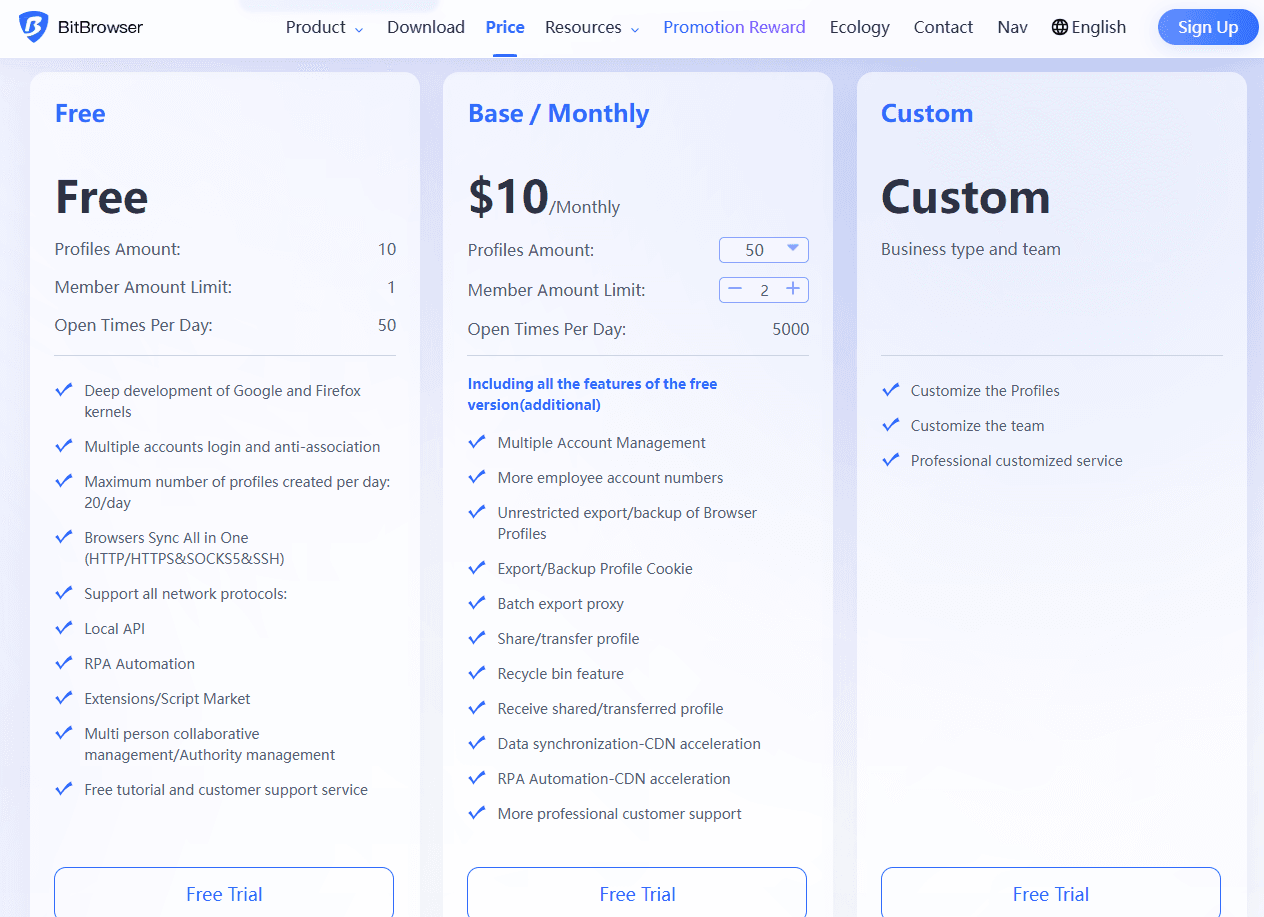Click checkmark icon beside Local API
Viewport: 1264px width, 917px height.
pos(64,628)
